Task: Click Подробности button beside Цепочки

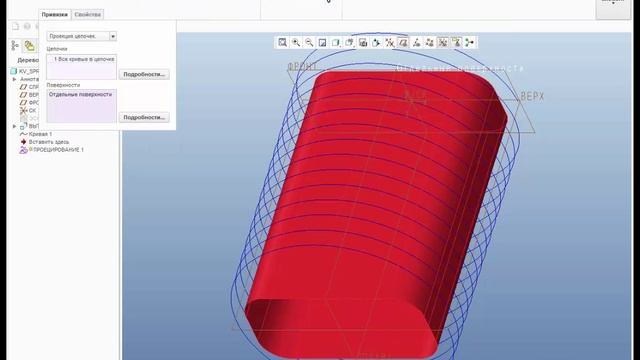Action: [144, 74]
